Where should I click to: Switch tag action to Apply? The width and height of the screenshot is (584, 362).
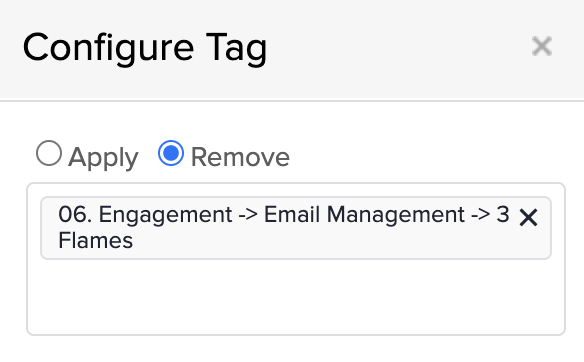point(49,153)
